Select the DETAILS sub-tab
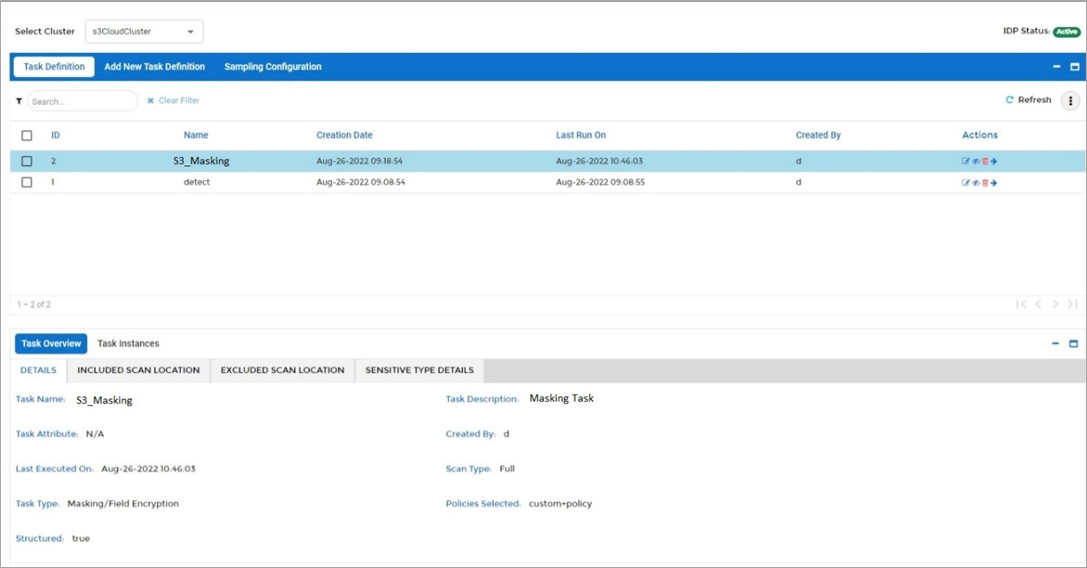Image resolution: width=1087 pixels, height=568 pixels. click(x=38, y=370)
